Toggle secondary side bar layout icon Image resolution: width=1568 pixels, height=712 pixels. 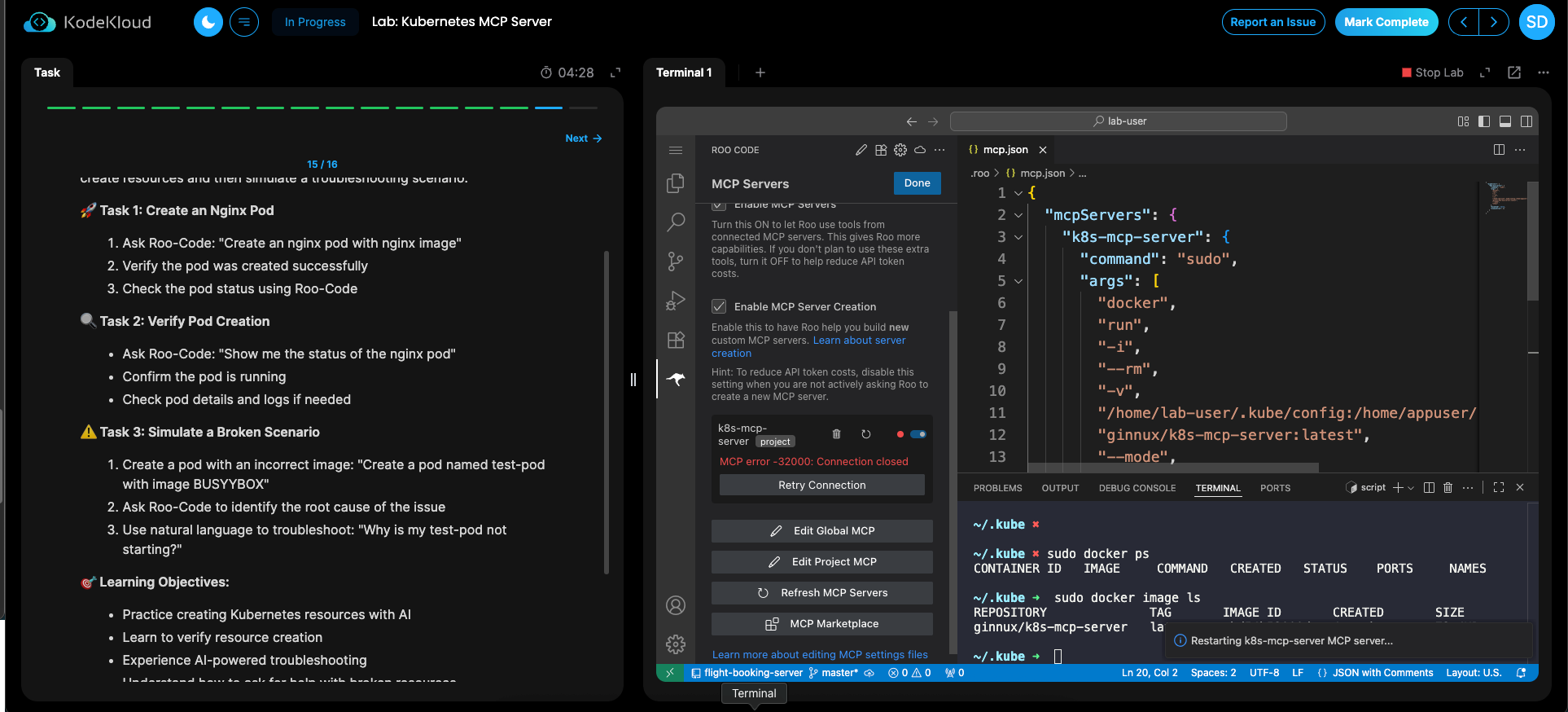[1526, 121]
